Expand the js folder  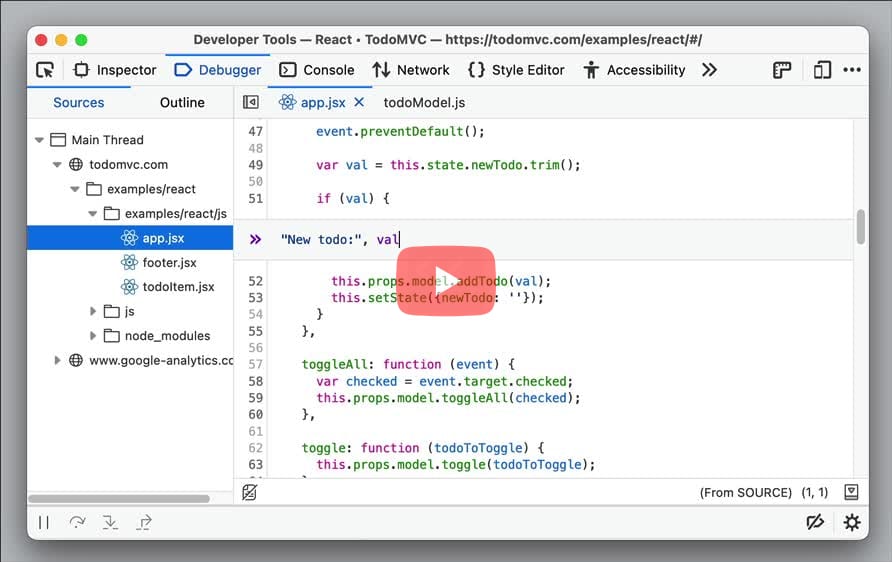(93, 311)
